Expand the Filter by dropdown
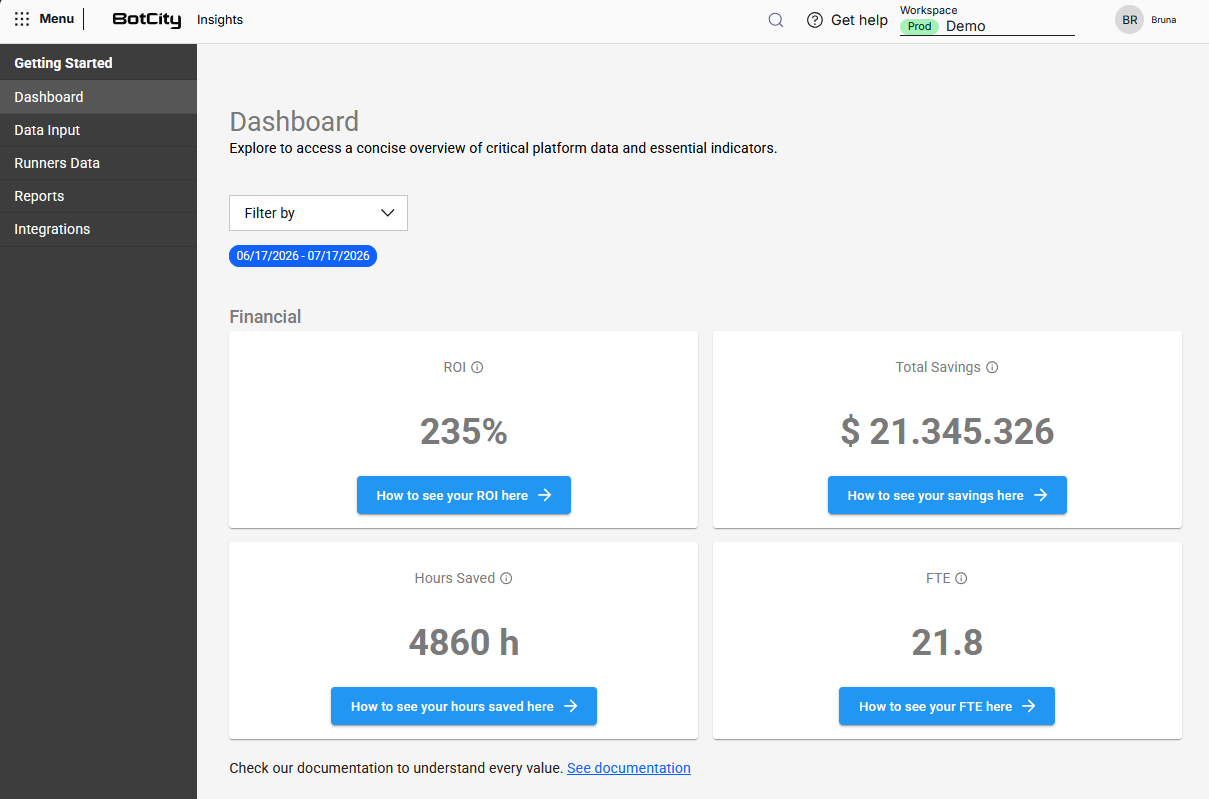 tap(318, 213)
